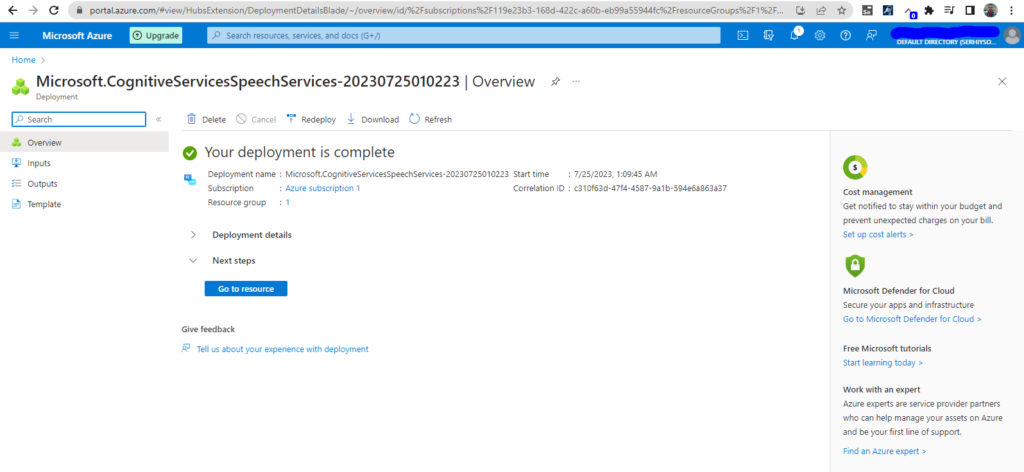Click the Delete toolbar button
Viewport: 1024px width, 472px height.
[206, 119]
